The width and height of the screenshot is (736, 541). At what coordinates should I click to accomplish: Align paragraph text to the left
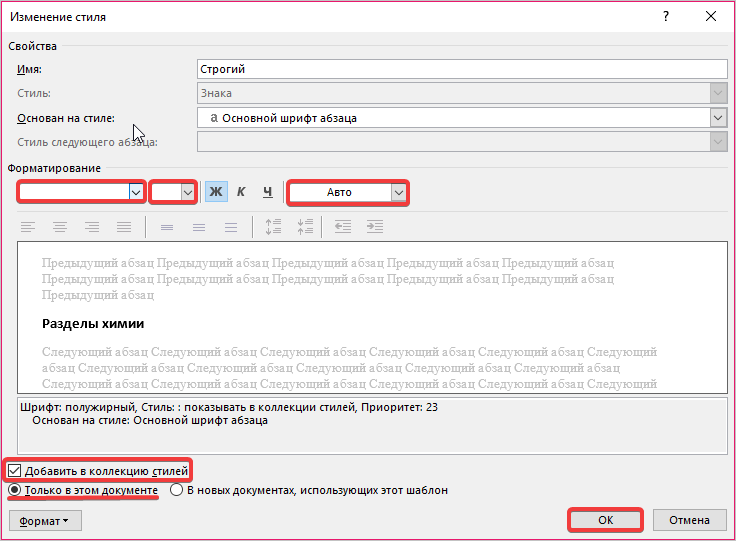tap(28, 227)
